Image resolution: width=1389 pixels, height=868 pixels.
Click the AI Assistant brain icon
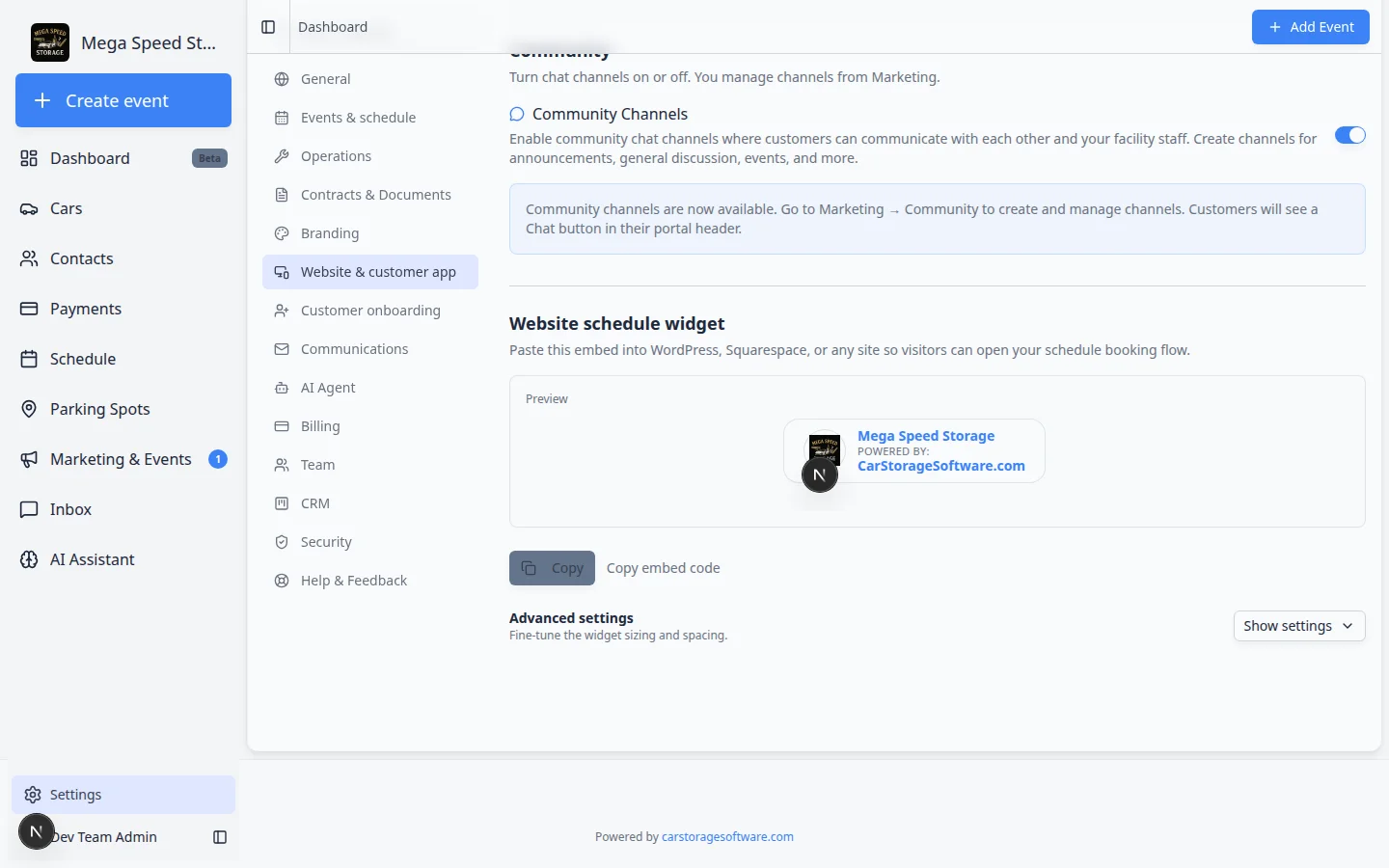pos(29,559)
